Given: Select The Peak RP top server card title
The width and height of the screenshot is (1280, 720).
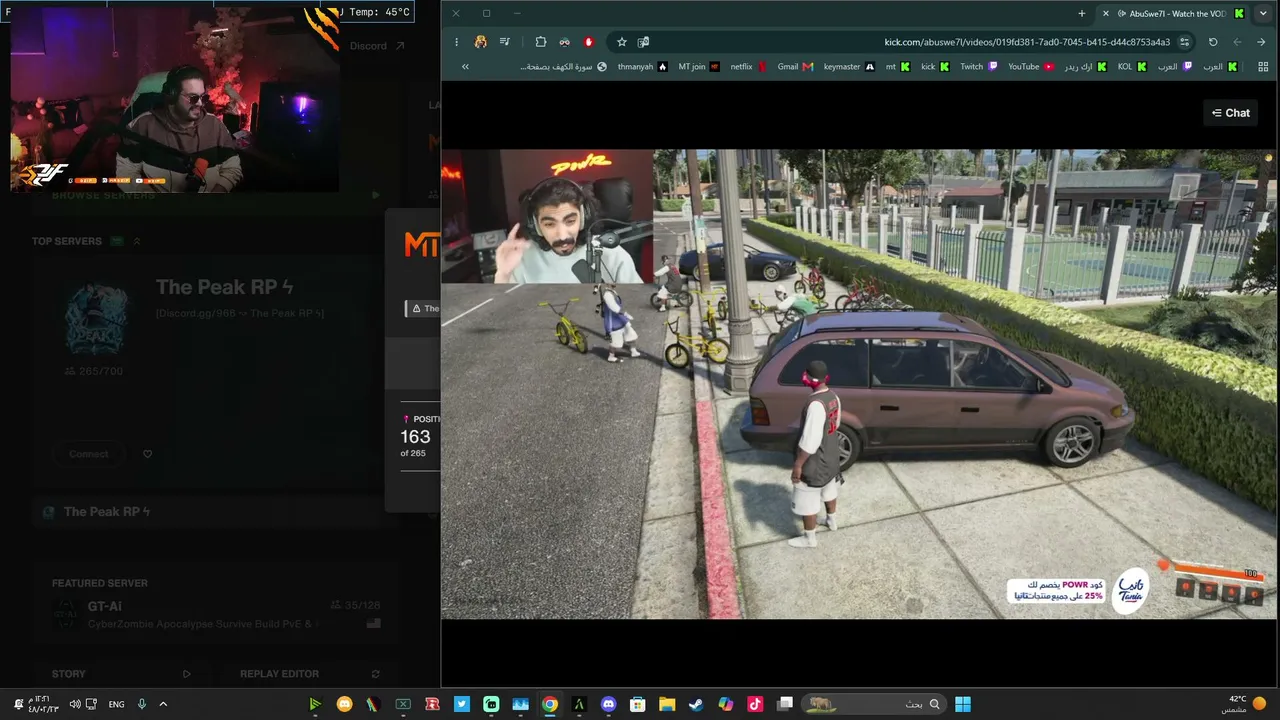Looking at the screenshot, I should pyautogui.click(x=224, y=287).
